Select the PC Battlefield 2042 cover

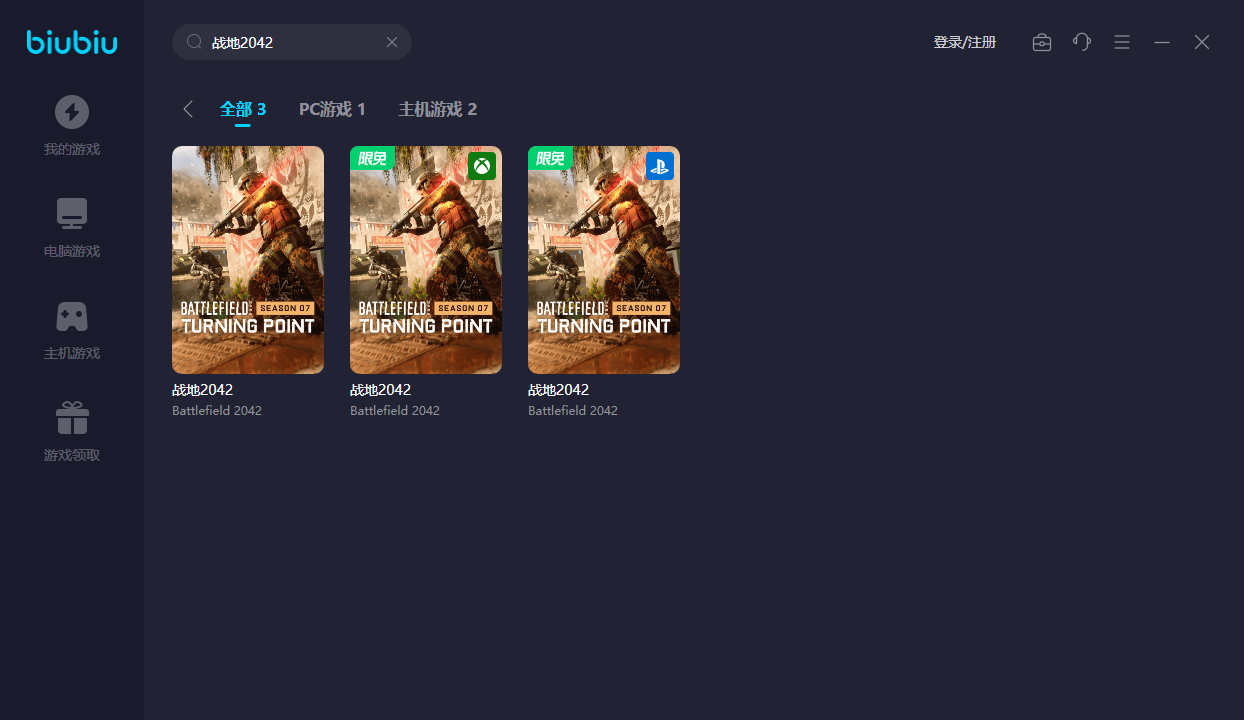tap(248, 260)
